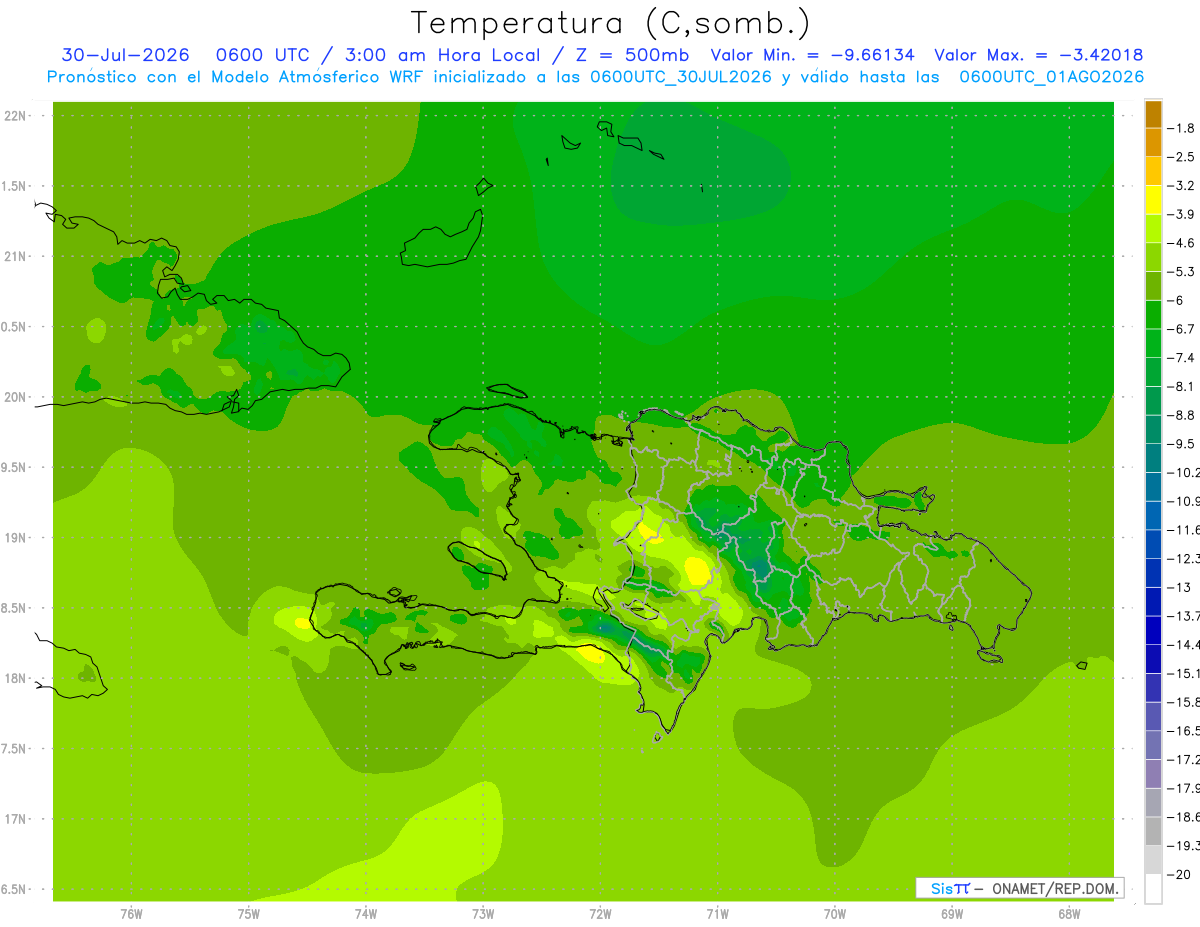Click the '74W' longitude label
Viewport: 1200px width, 927px height.
point(365,915)
